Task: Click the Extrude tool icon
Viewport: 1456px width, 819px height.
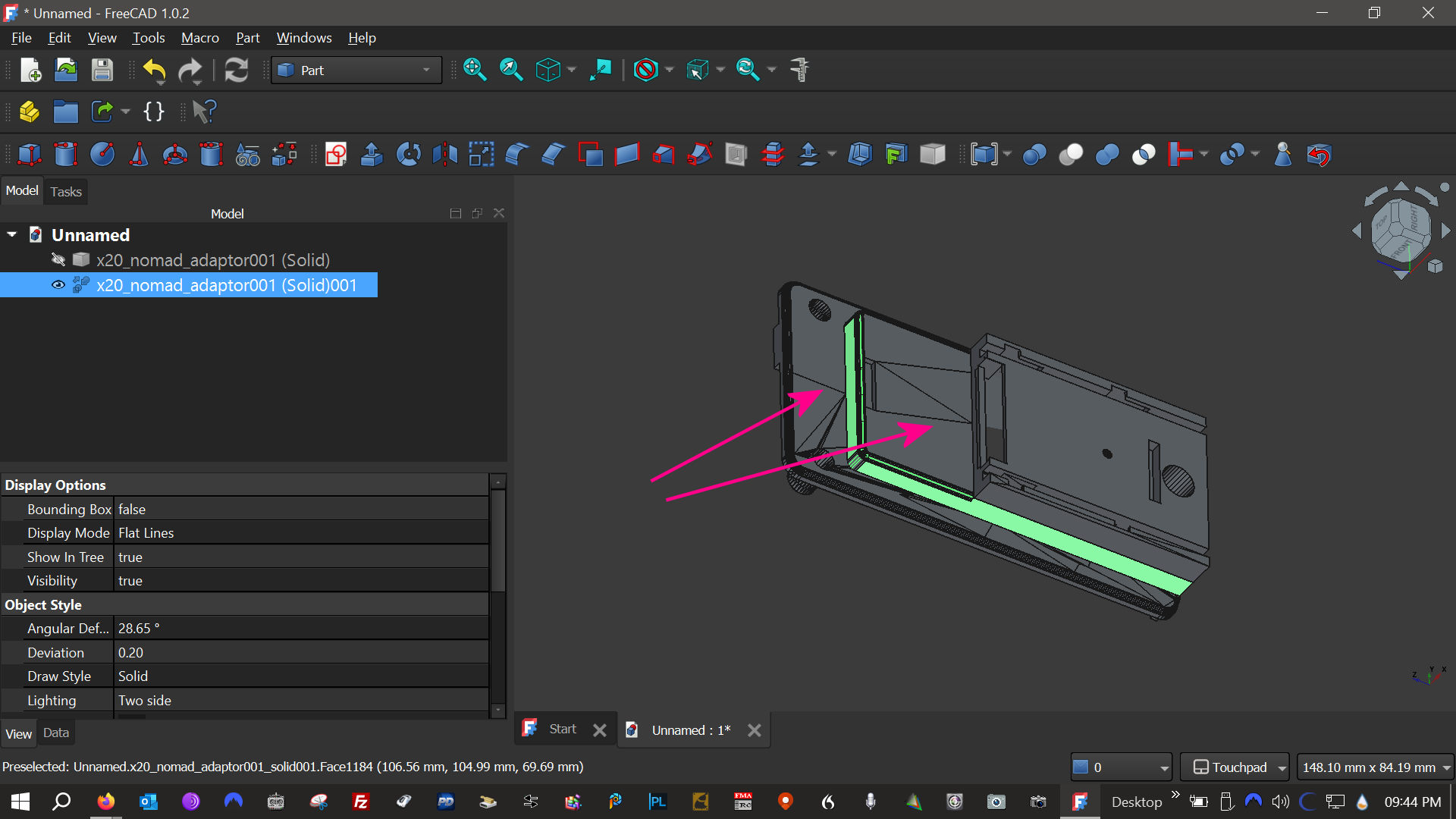Action: click(372, 155)
